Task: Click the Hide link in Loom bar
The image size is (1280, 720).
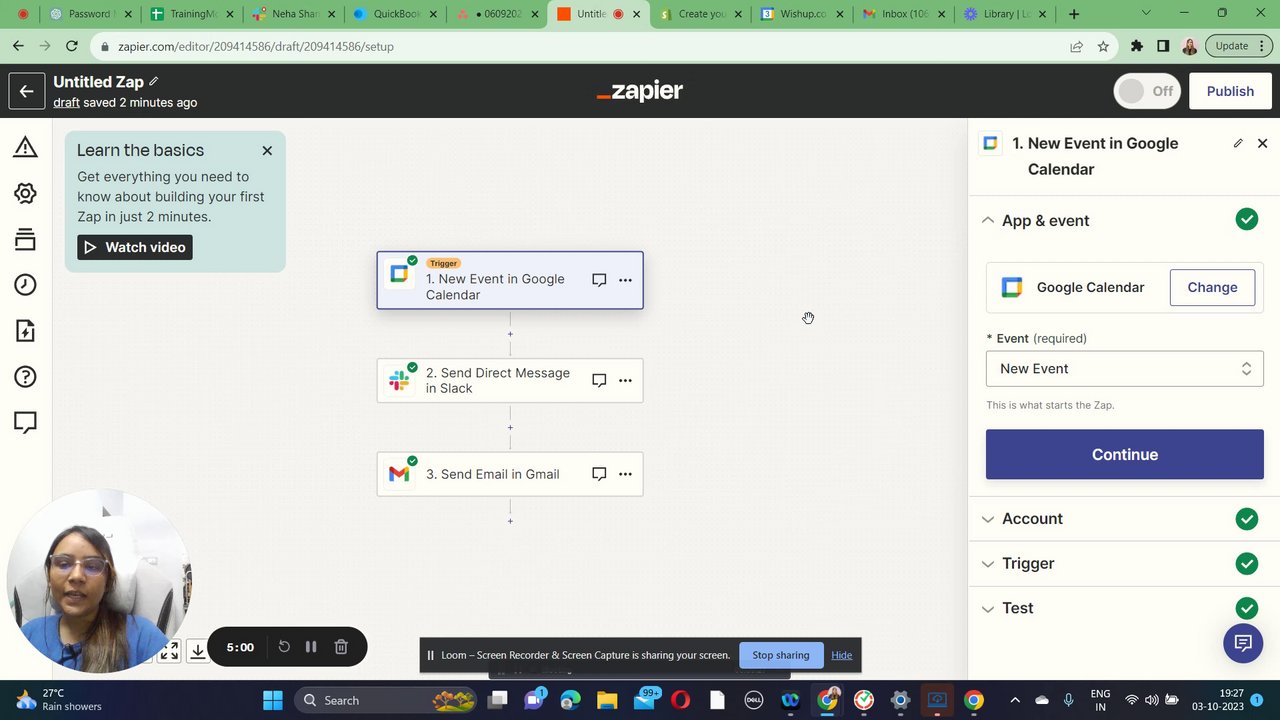Action: 841,655
